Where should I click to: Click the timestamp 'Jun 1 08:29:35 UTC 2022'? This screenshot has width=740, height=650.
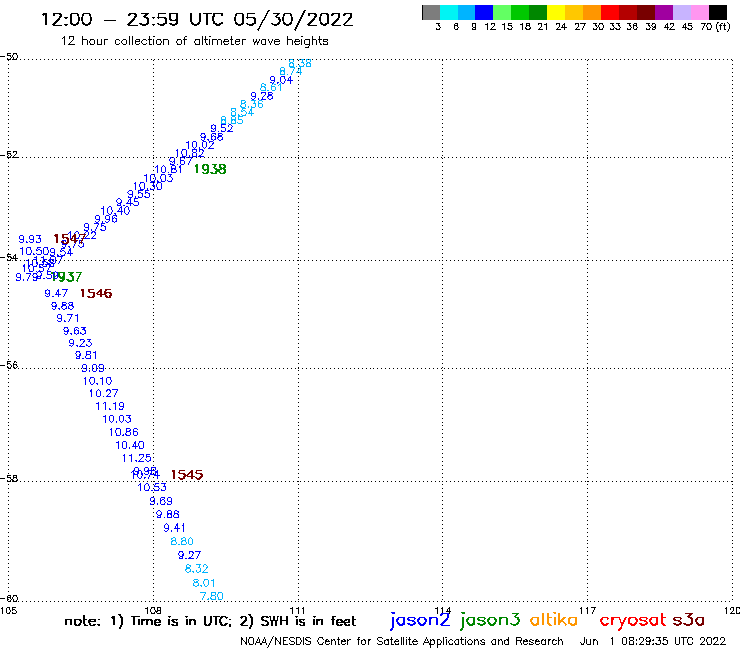(x=653, y=641)
